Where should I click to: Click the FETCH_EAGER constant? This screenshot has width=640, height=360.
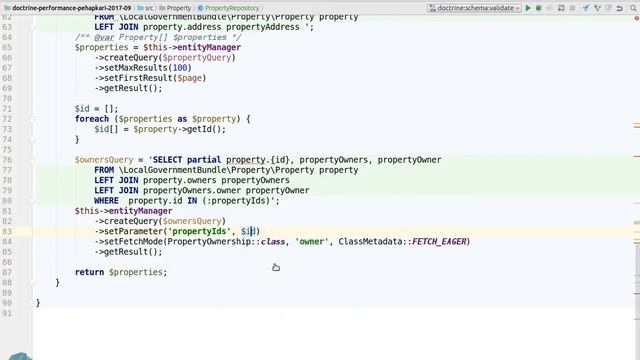tap(439, 241)
